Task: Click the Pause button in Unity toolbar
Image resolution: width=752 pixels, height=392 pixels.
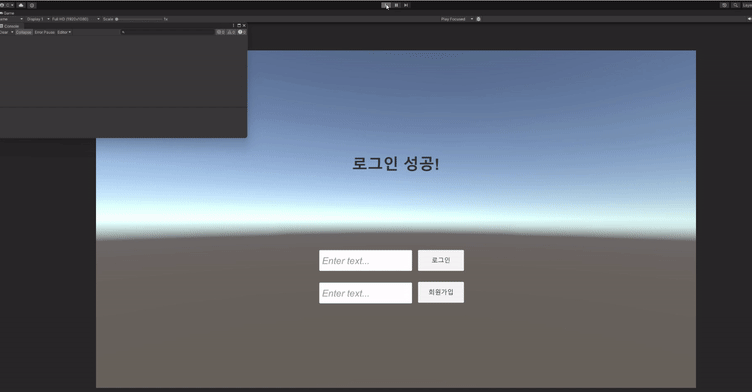Action: pyautogui.click(x=396, y=5)
